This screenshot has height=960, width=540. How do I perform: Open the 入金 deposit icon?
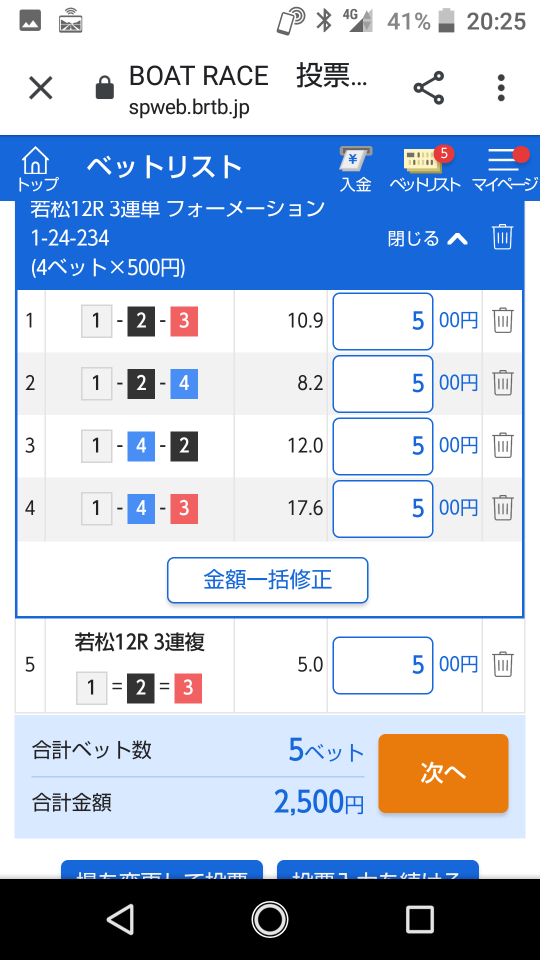click(x=356, y=169)
